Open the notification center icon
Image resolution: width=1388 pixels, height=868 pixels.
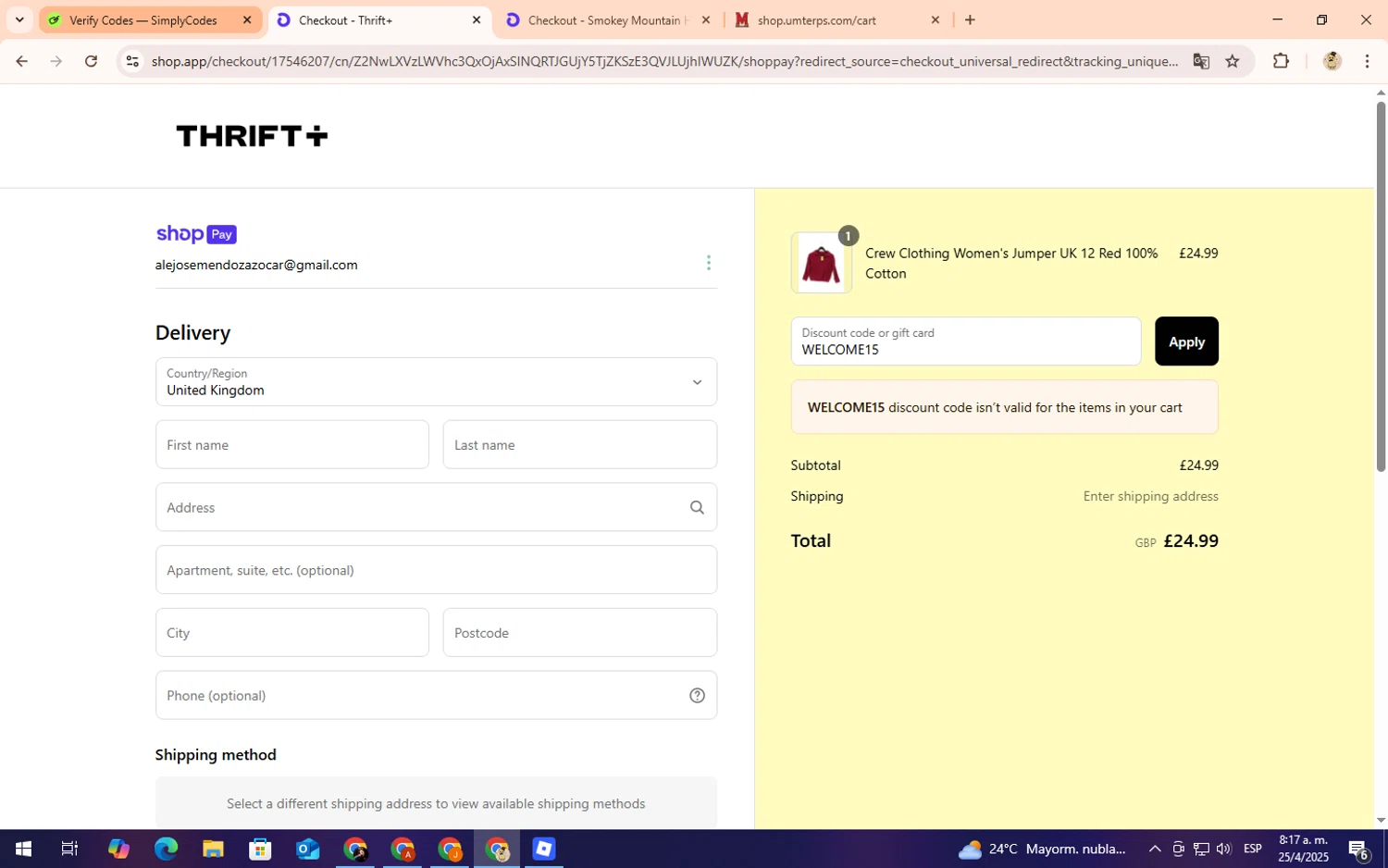(1358, 849)
